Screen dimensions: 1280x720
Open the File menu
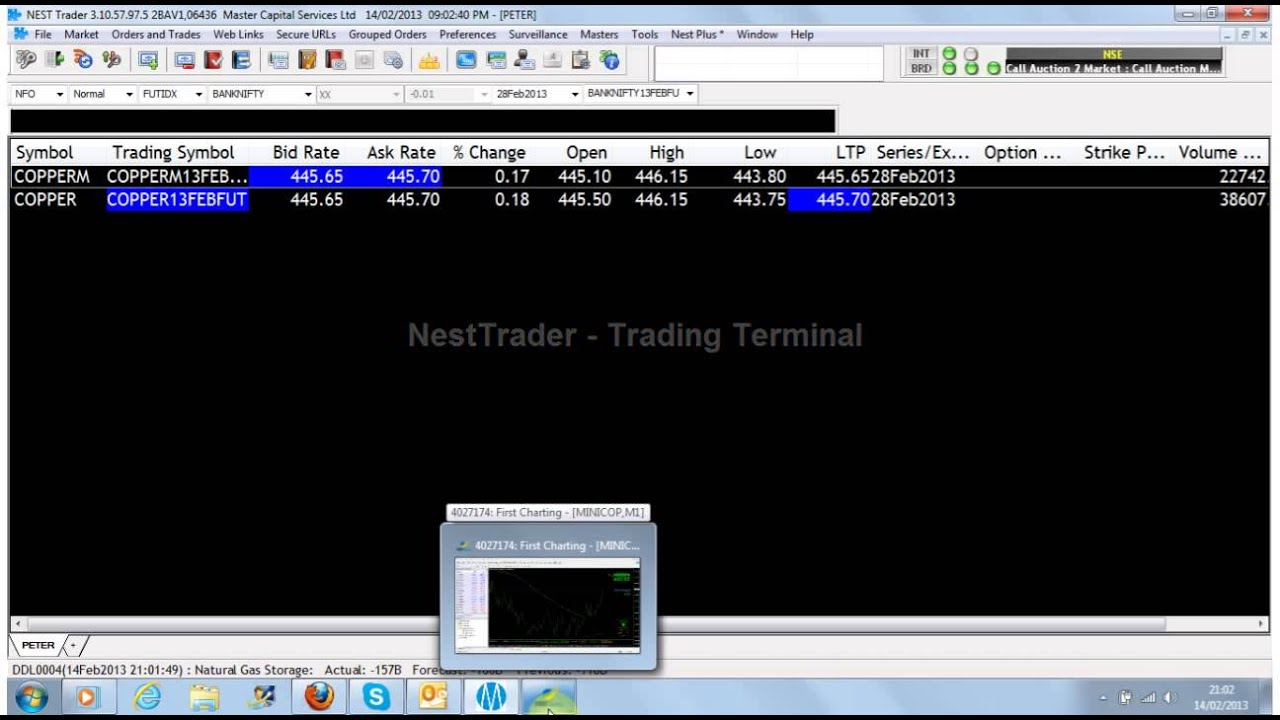pos(43,34)
